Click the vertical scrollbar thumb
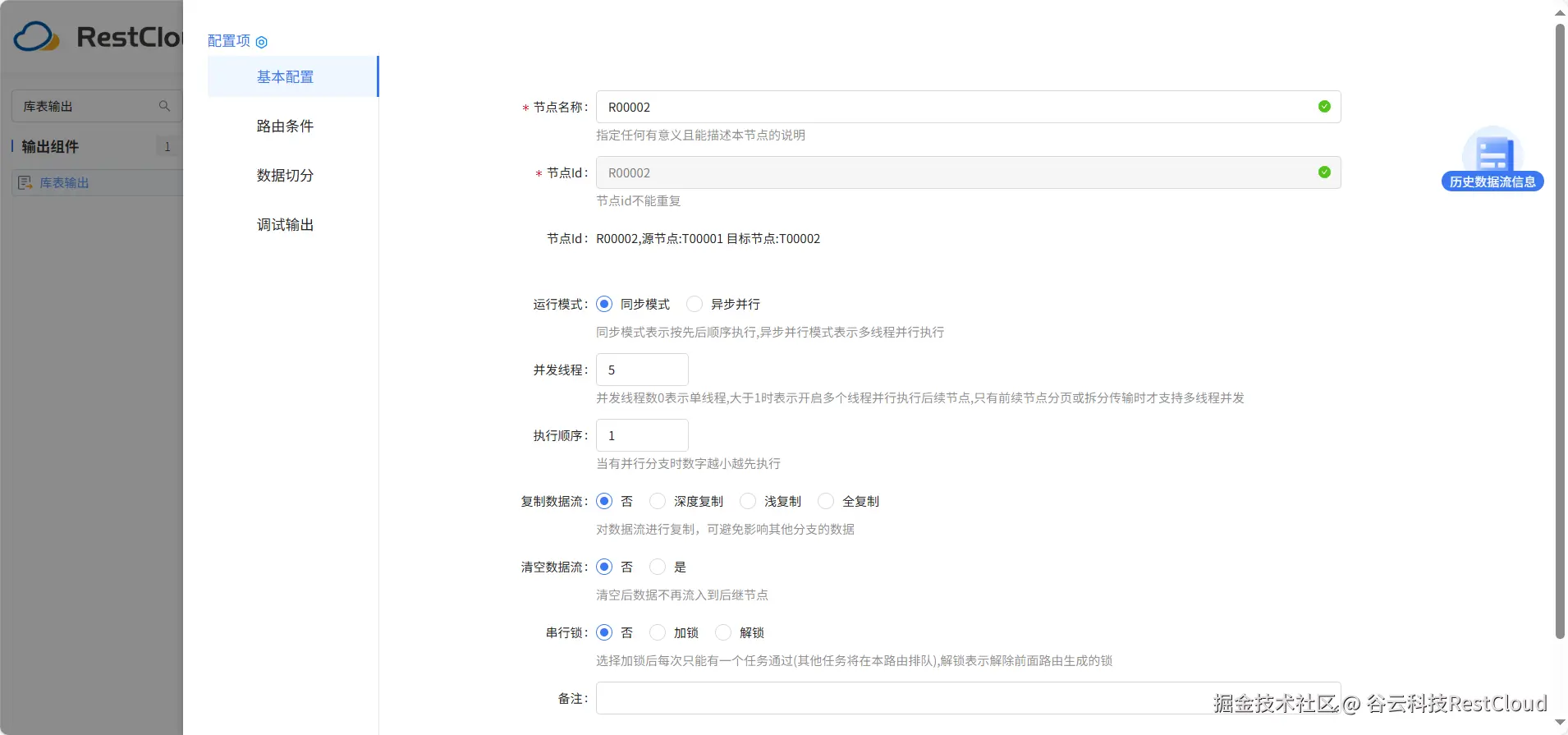This screenshot has height=735, width=1568. click(x=1560, y=331)
